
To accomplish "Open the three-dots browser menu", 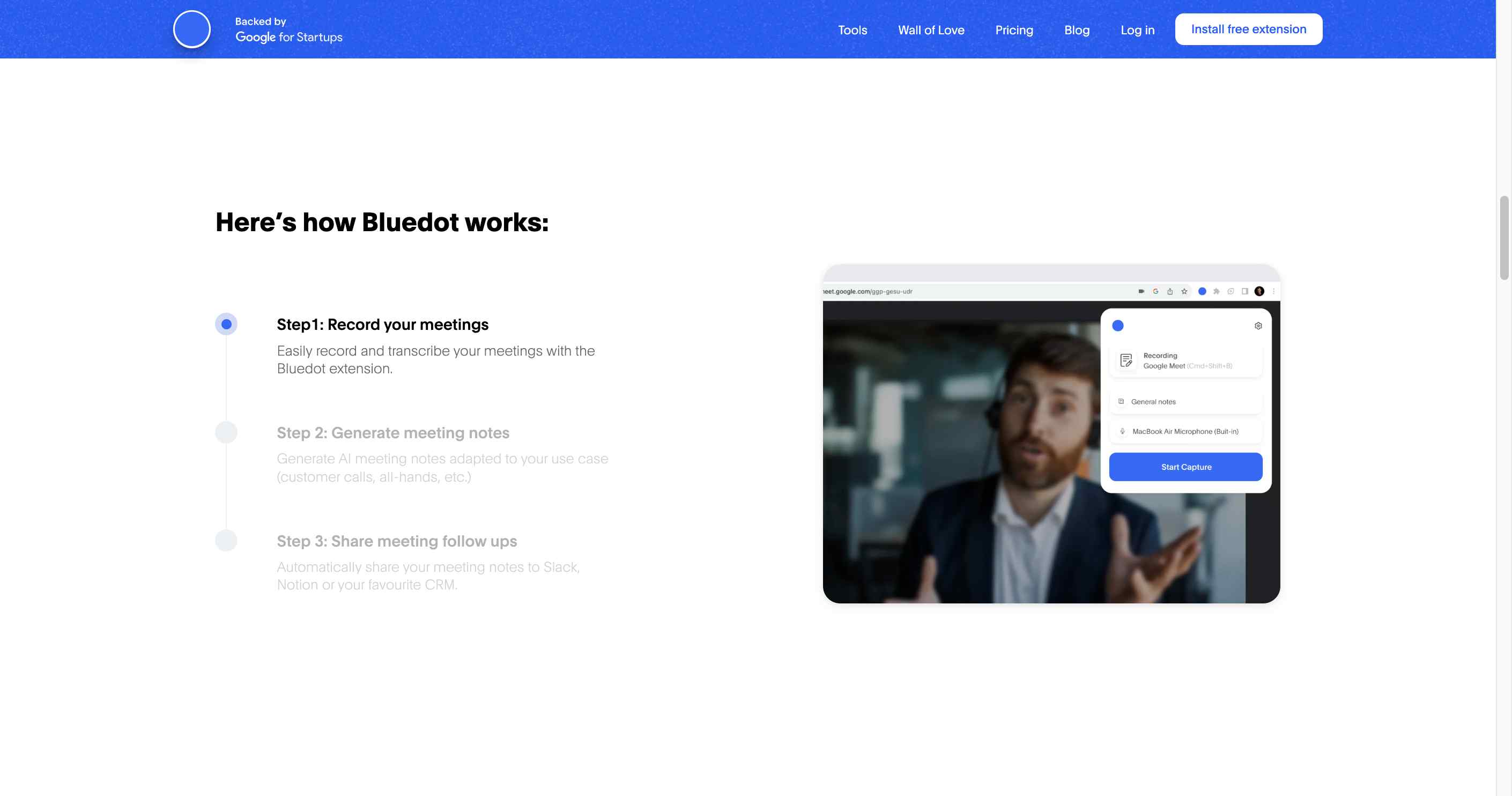I will [x=1273, y=291].
